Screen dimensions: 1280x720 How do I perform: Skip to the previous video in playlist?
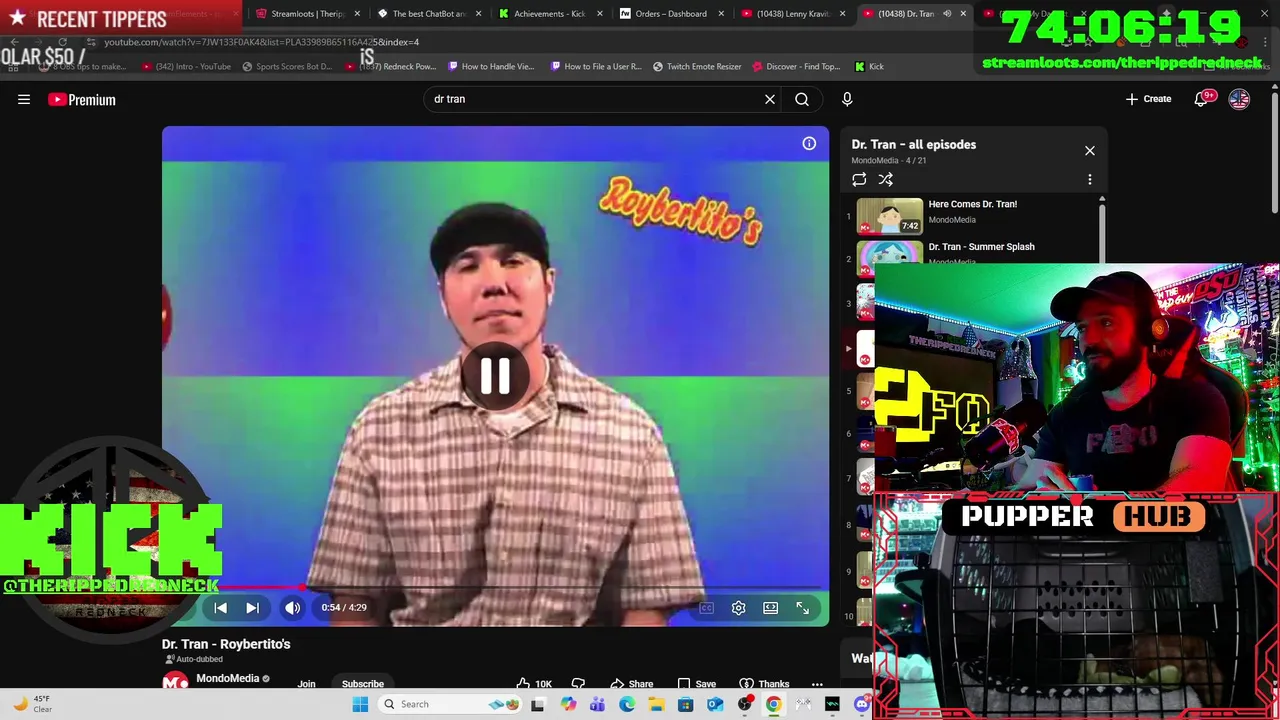(x=220, y=607)
